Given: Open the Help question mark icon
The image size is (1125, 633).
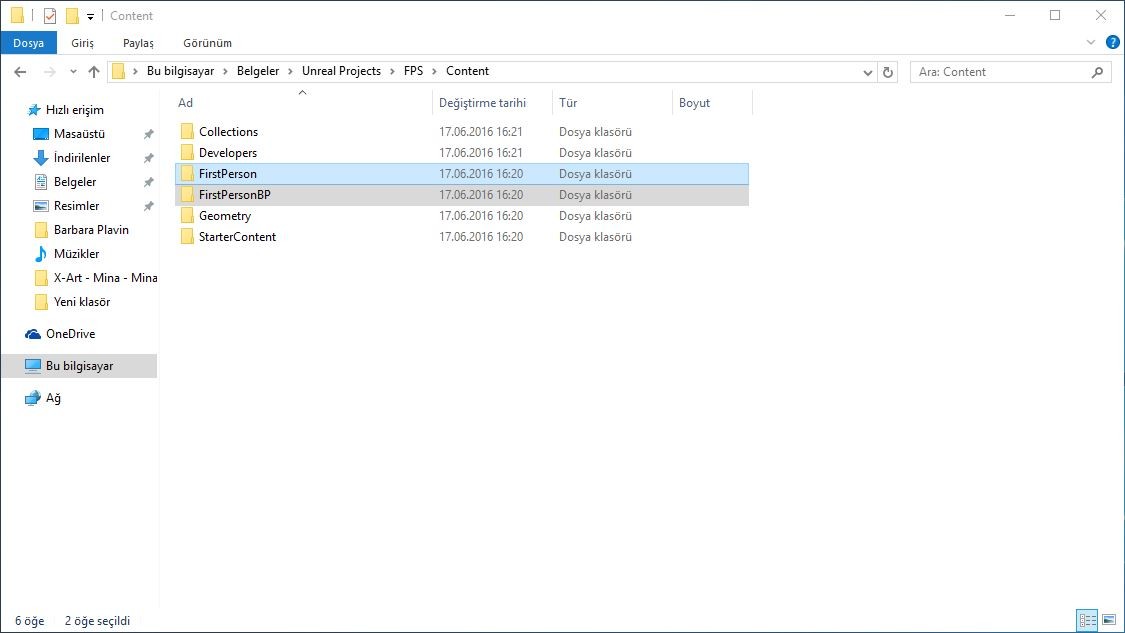Looking at the screenshot, I should (1113, 42).
